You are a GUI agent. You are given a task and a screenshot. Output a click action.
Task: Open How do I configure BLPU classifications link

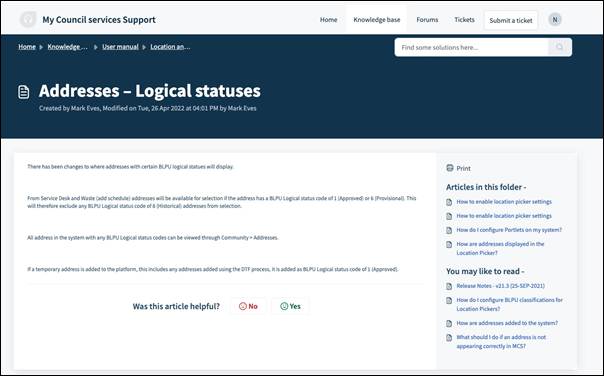coord(509,304)
